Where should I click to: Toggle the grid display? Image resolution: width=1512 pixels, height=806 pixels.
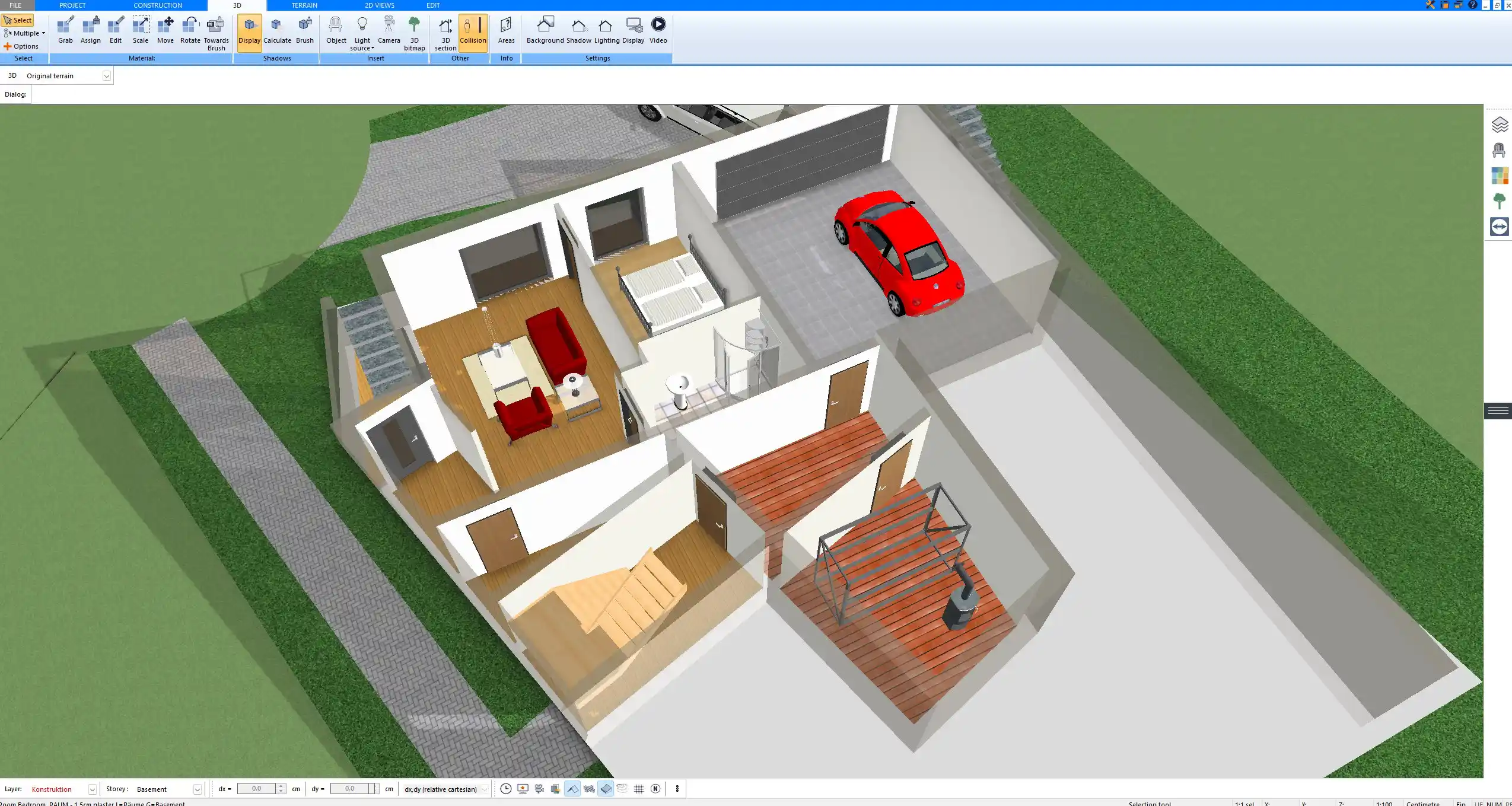[x=639, y=789]
